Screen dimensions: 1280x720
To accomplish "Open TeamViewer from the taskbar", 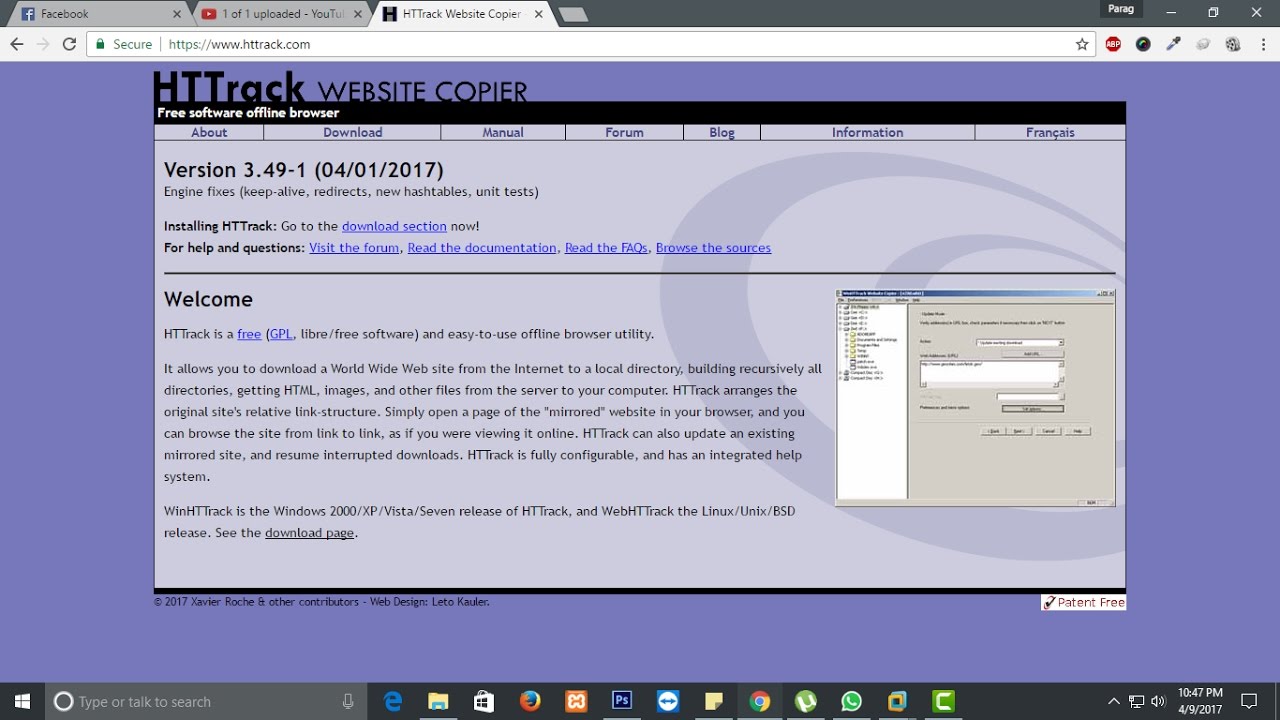I will [x=668, y=701].
